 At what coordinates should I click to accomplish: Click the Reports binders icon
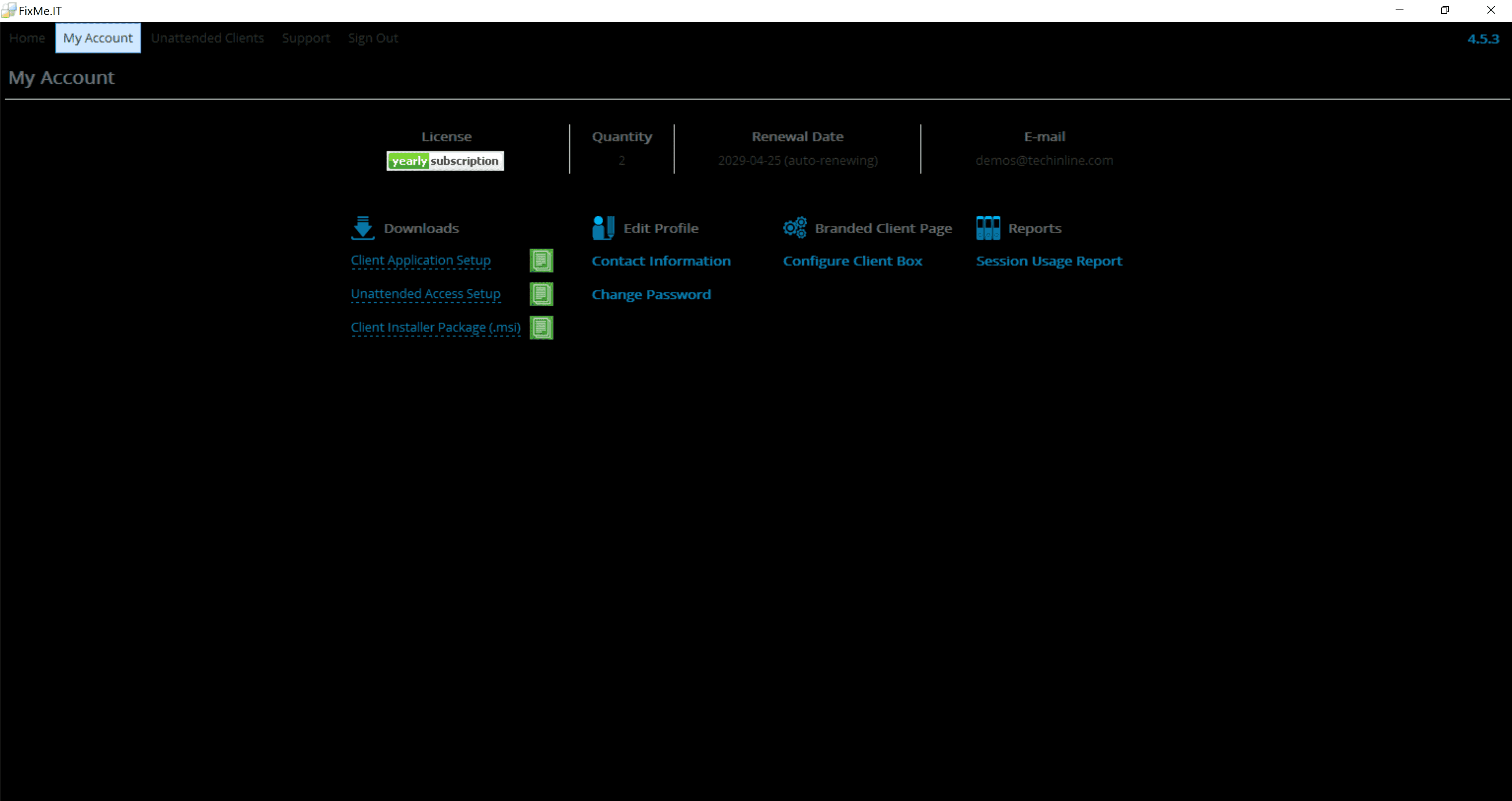click(x=988, y=228)
